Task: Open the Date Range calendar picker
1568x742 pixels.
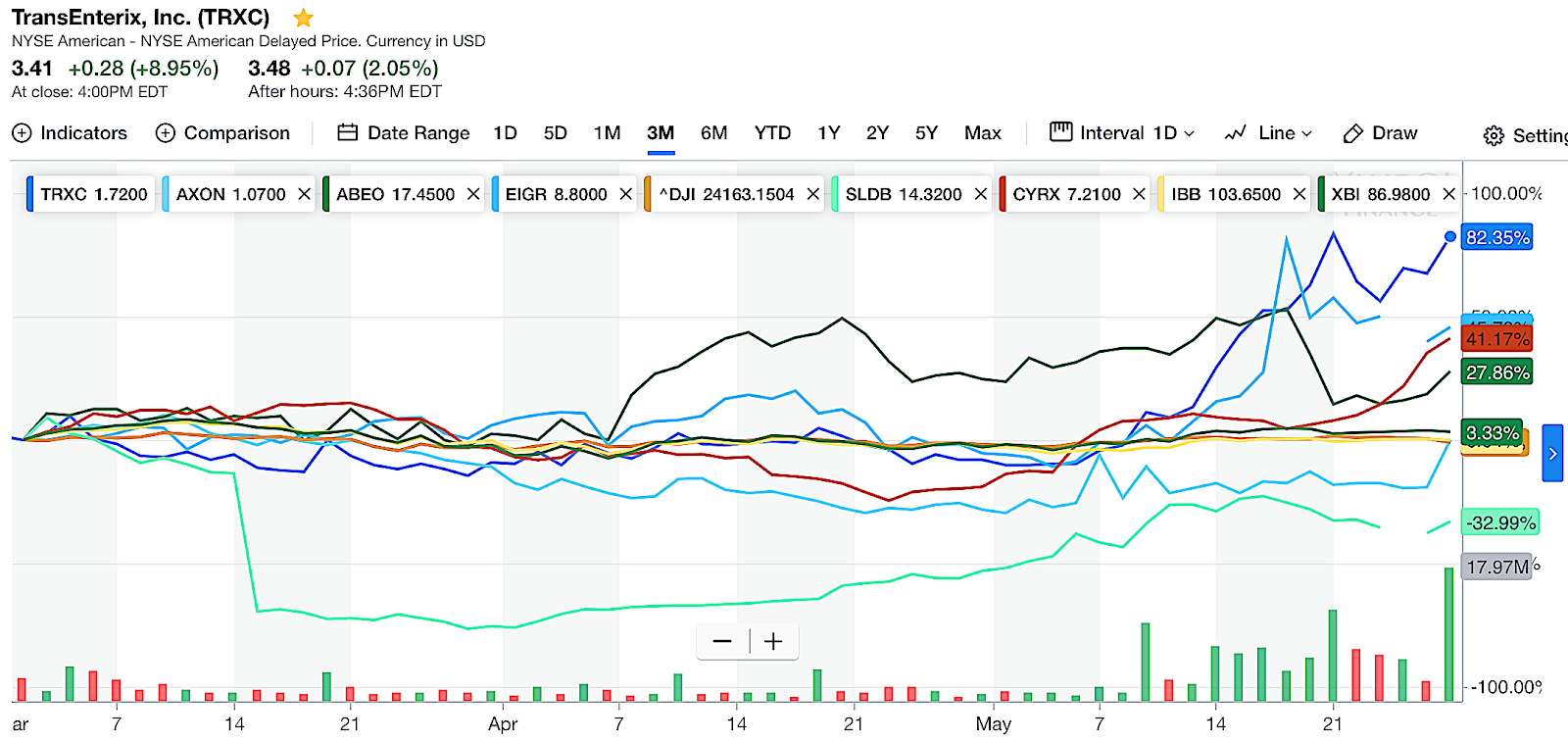Action: click(x=404, y=133)
